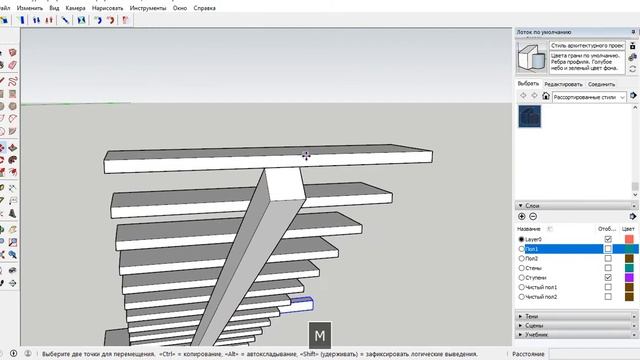640x360 pixels.
Task: Select the Look Around eye tool
Action: coord(13,270)
